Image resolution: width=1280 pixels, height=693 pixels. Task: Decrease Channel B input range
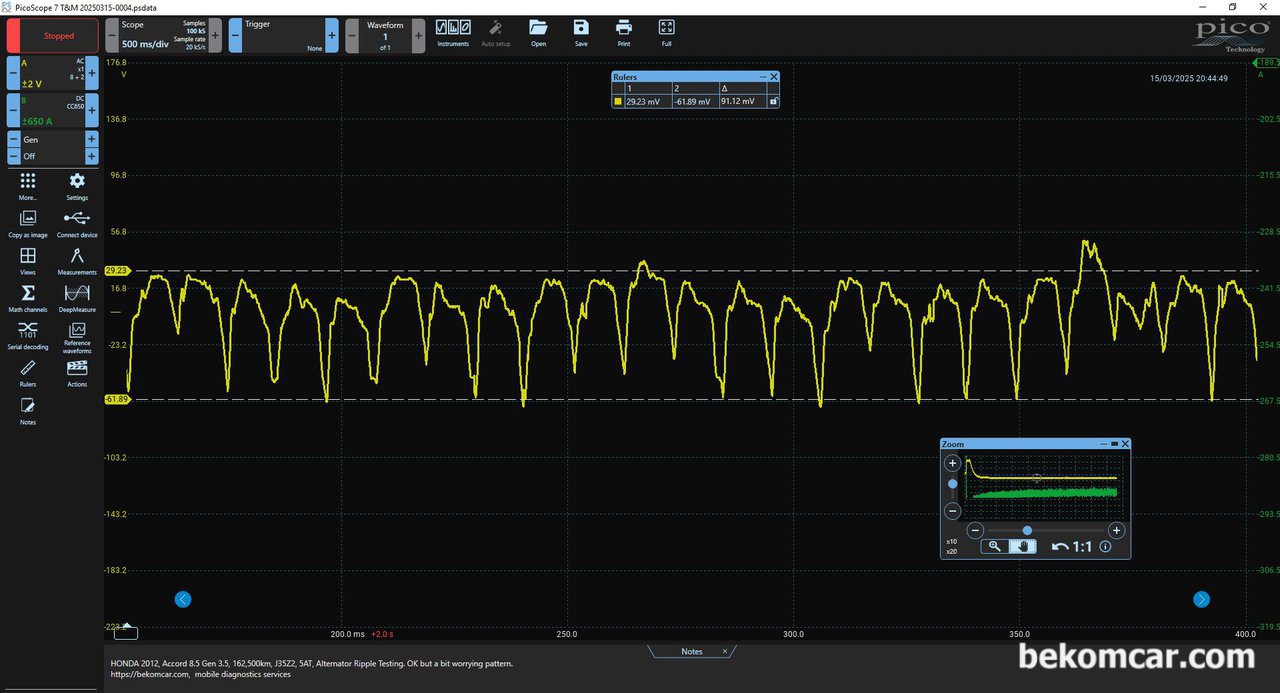13,110
